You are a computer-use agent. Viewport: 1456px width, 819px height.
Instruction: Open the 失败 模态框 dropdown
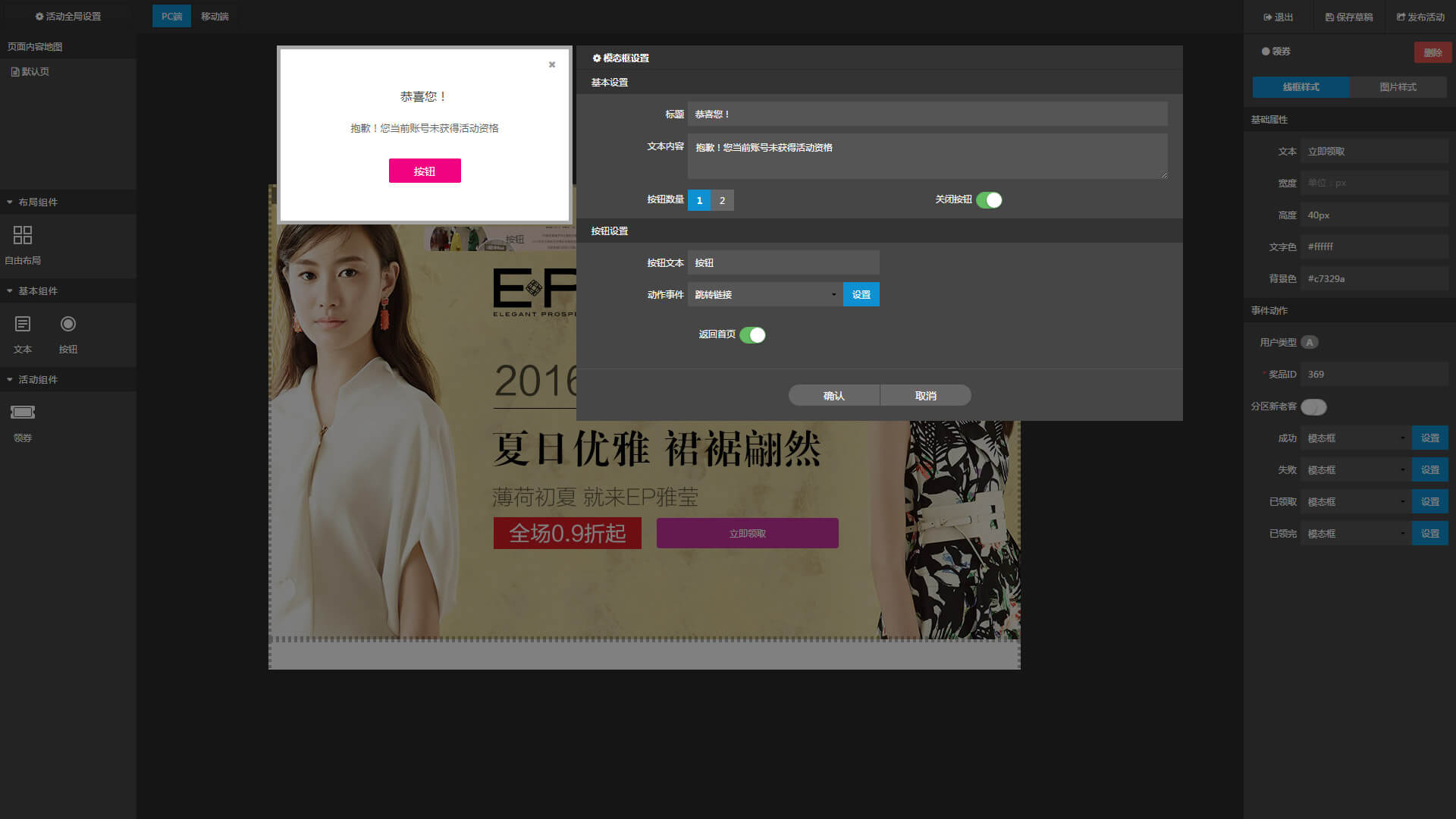(1356, 470)
